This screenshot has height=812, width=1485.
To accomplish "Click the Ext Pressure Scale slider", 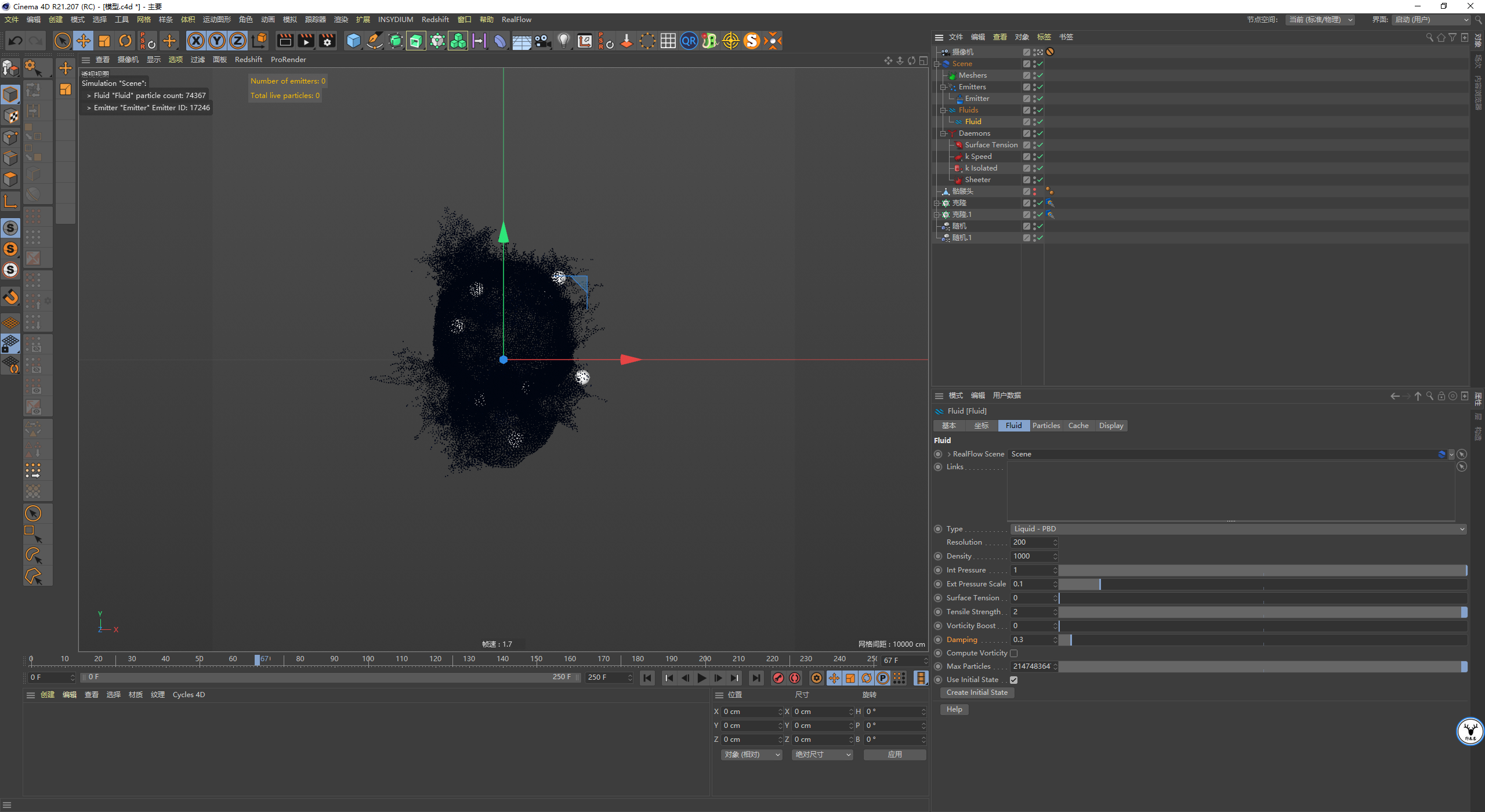I will [1263, 584].
